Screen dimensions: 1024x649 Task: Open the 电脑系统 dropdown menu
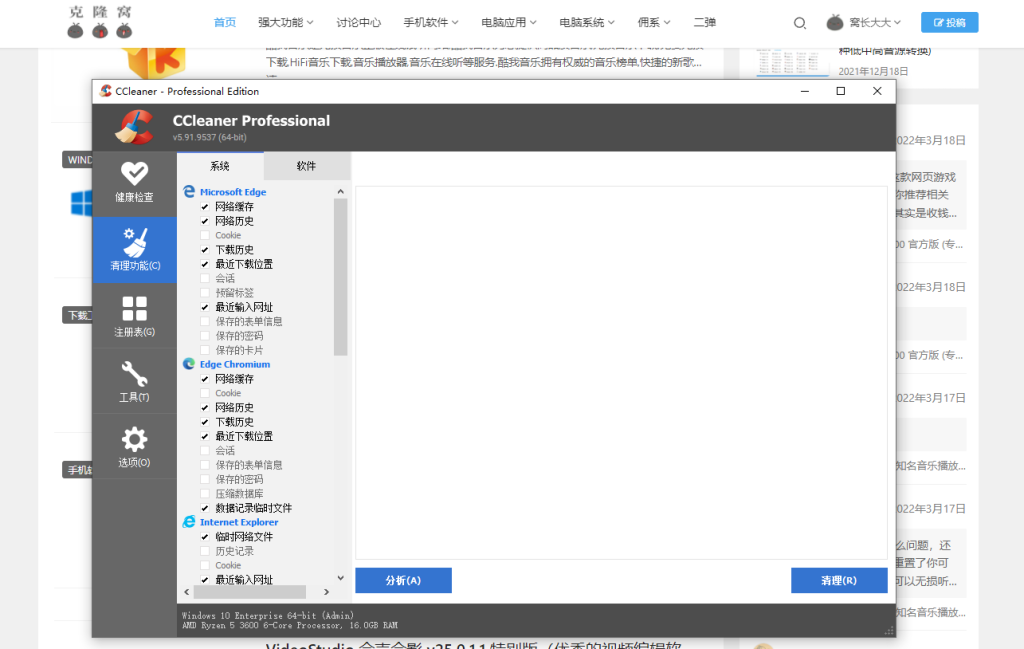tap(586, 22)
